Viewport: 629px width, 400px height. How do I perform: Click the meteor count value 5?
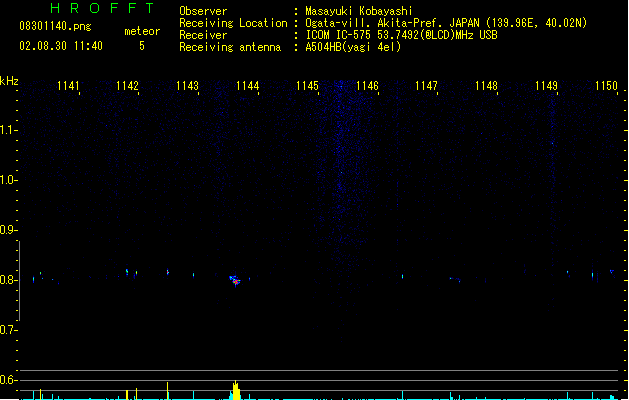(x=142, y=46)
